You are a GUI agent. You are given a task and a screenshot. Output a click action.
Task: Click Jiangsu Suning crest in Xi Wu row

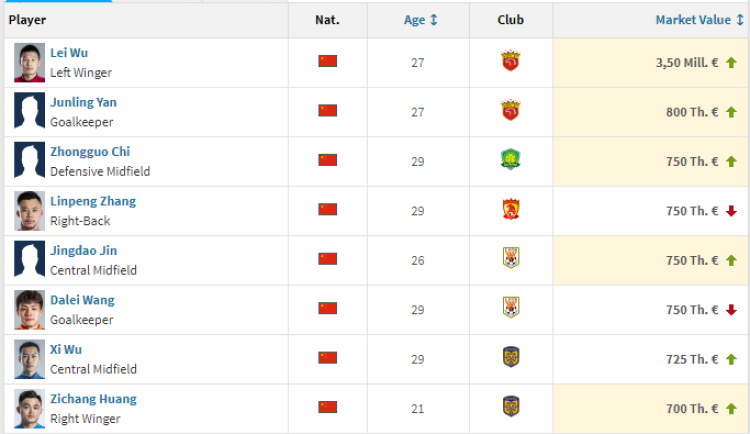pos(510,357)
